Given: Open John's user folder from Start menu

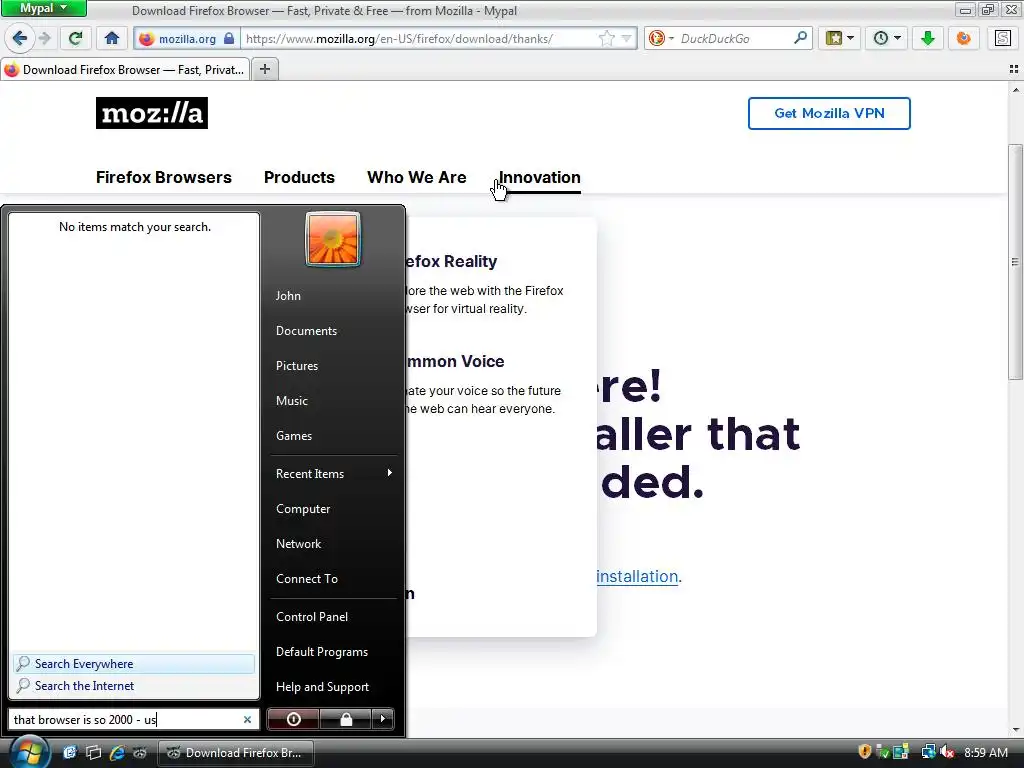Looking at the screenshot, I should pos(288,296).
